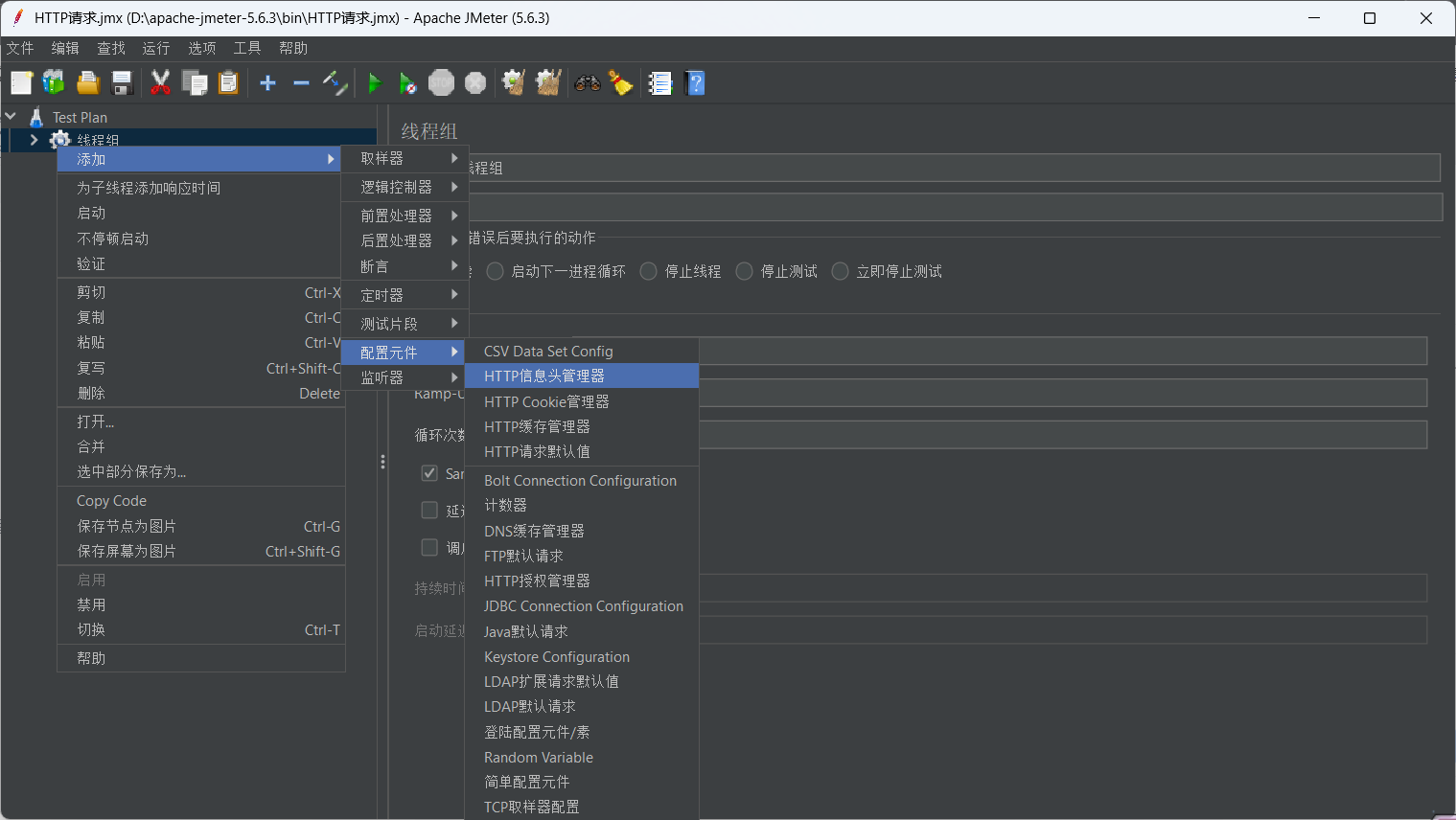Click the Function Helper list icon
The width and height of the screenshot is (1456, 820).
[x=660, y=83]
